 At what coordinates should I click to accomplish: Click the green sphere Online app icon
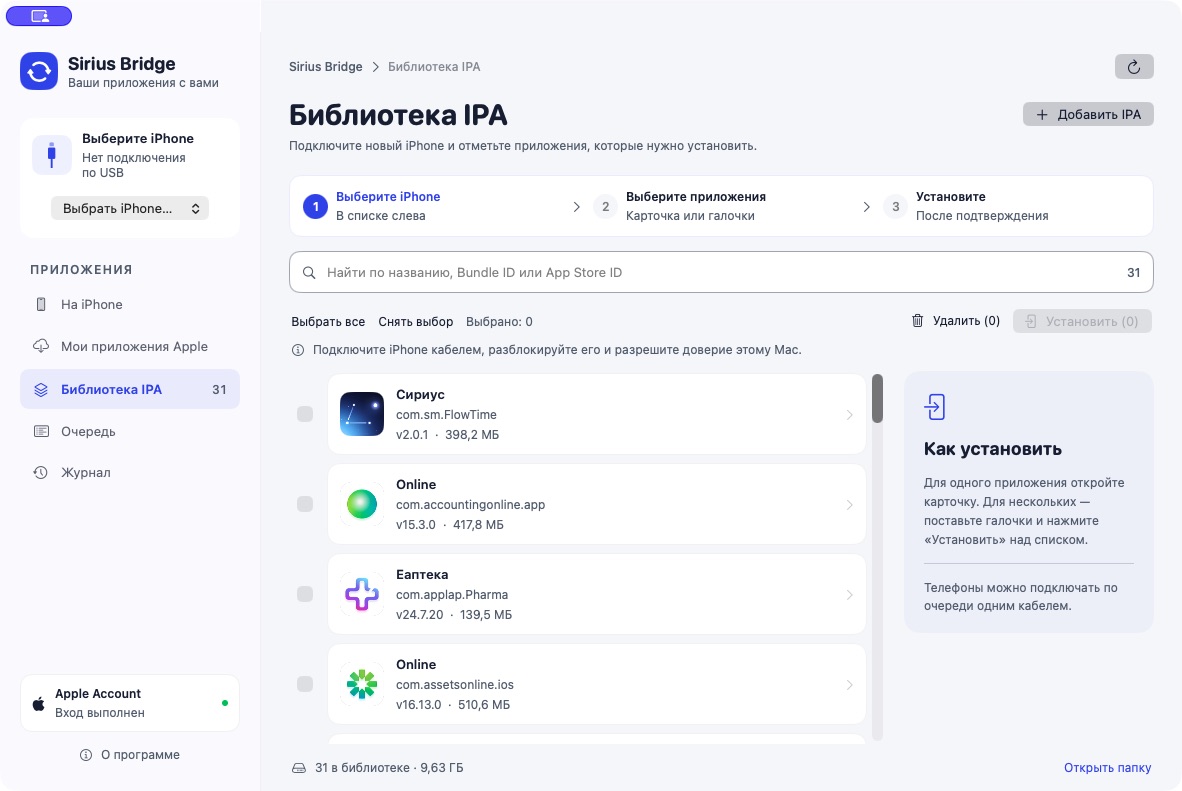pos(362,504)
